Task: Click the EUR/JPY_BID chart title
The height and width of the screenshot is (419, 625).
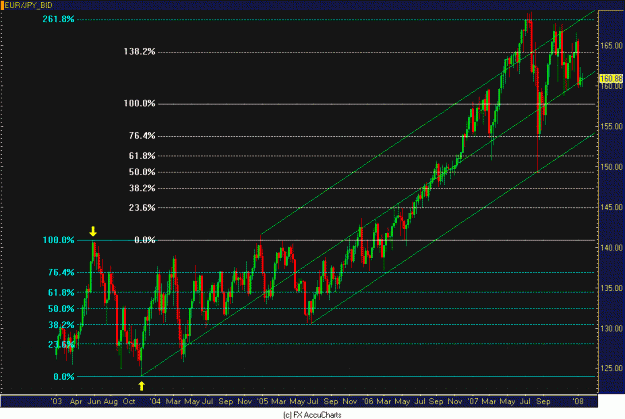Action: 29,5
